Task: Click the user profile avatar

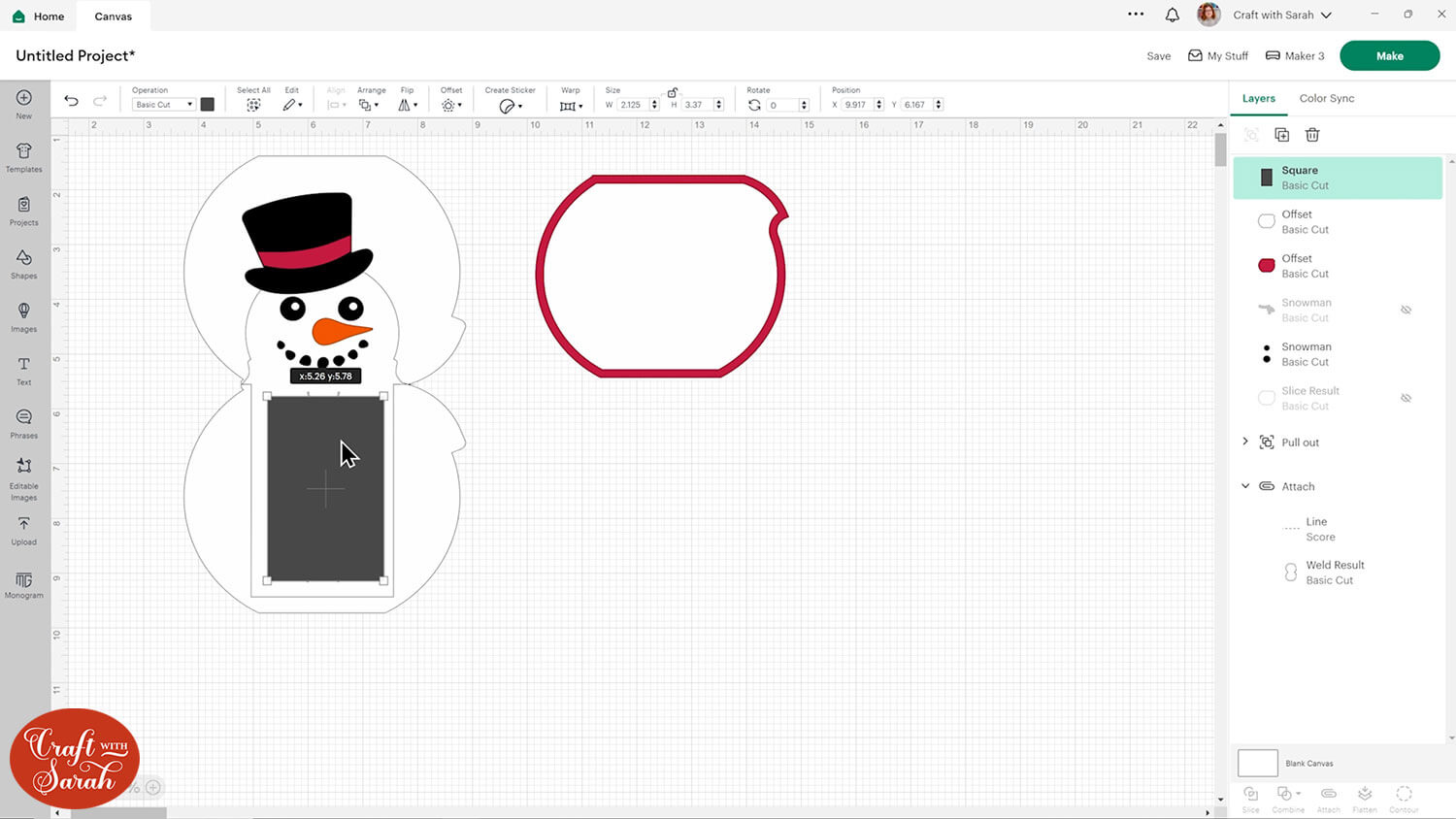Action: 1208,15
